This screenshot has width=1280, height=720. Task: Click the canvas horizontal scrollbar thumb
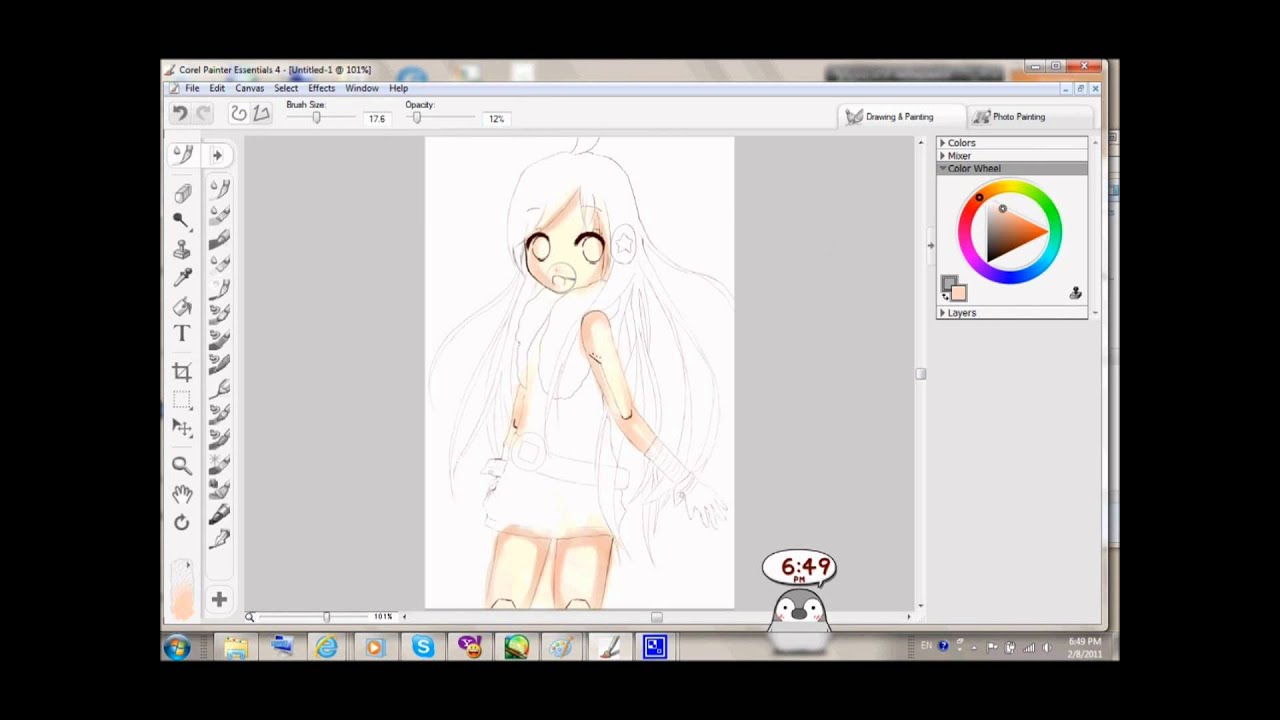[x=656, y=617]
